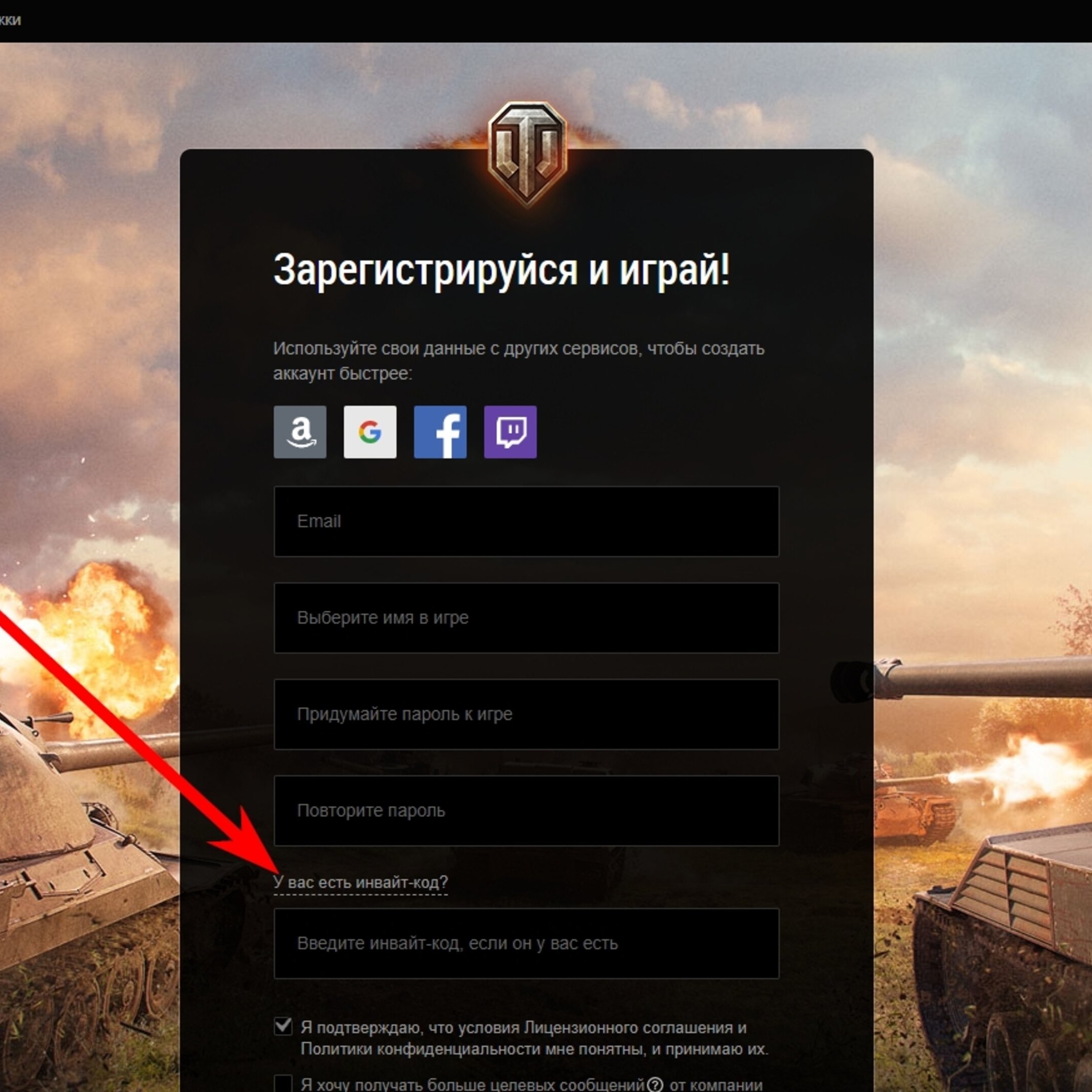Tick the checkbox to receive targeted messages
This screenshot has width=1092, height=1092.
click(x=283, y=1084)
